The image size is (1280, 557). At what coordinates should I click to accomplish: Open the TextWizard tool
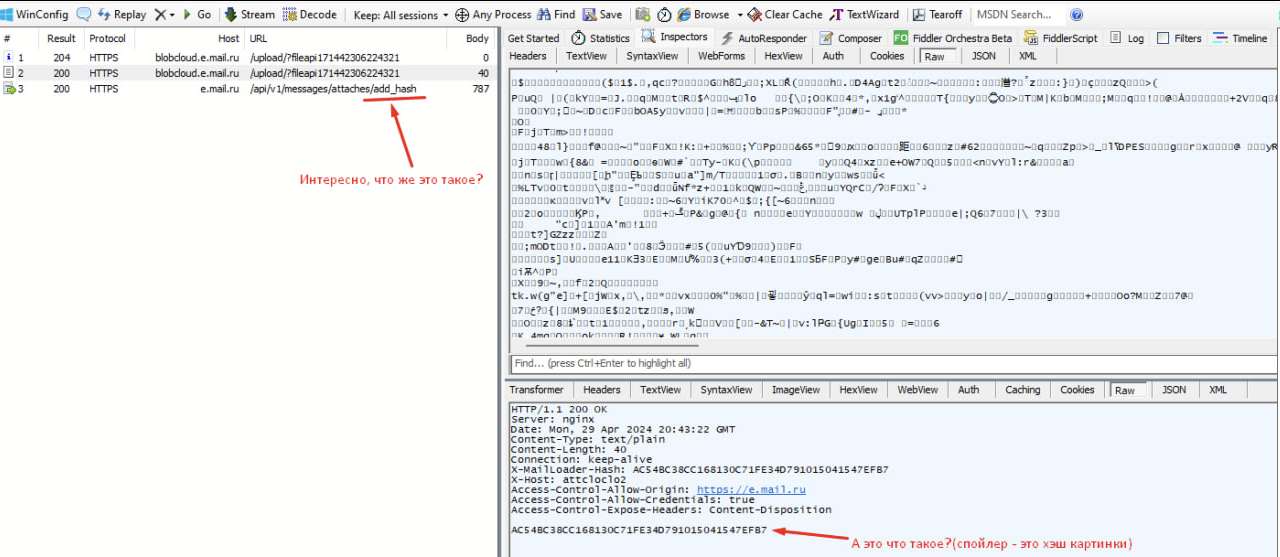pos(866,15)
